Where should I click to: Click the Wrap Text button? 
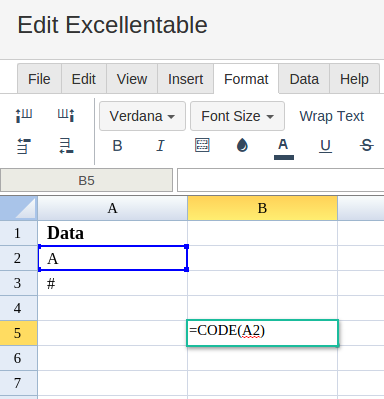(x=332, y=116)
